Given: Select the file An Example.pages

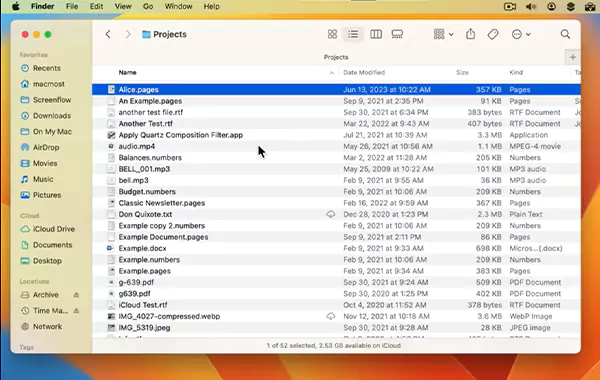Looking at the screenshot, I should pos(150,101).
